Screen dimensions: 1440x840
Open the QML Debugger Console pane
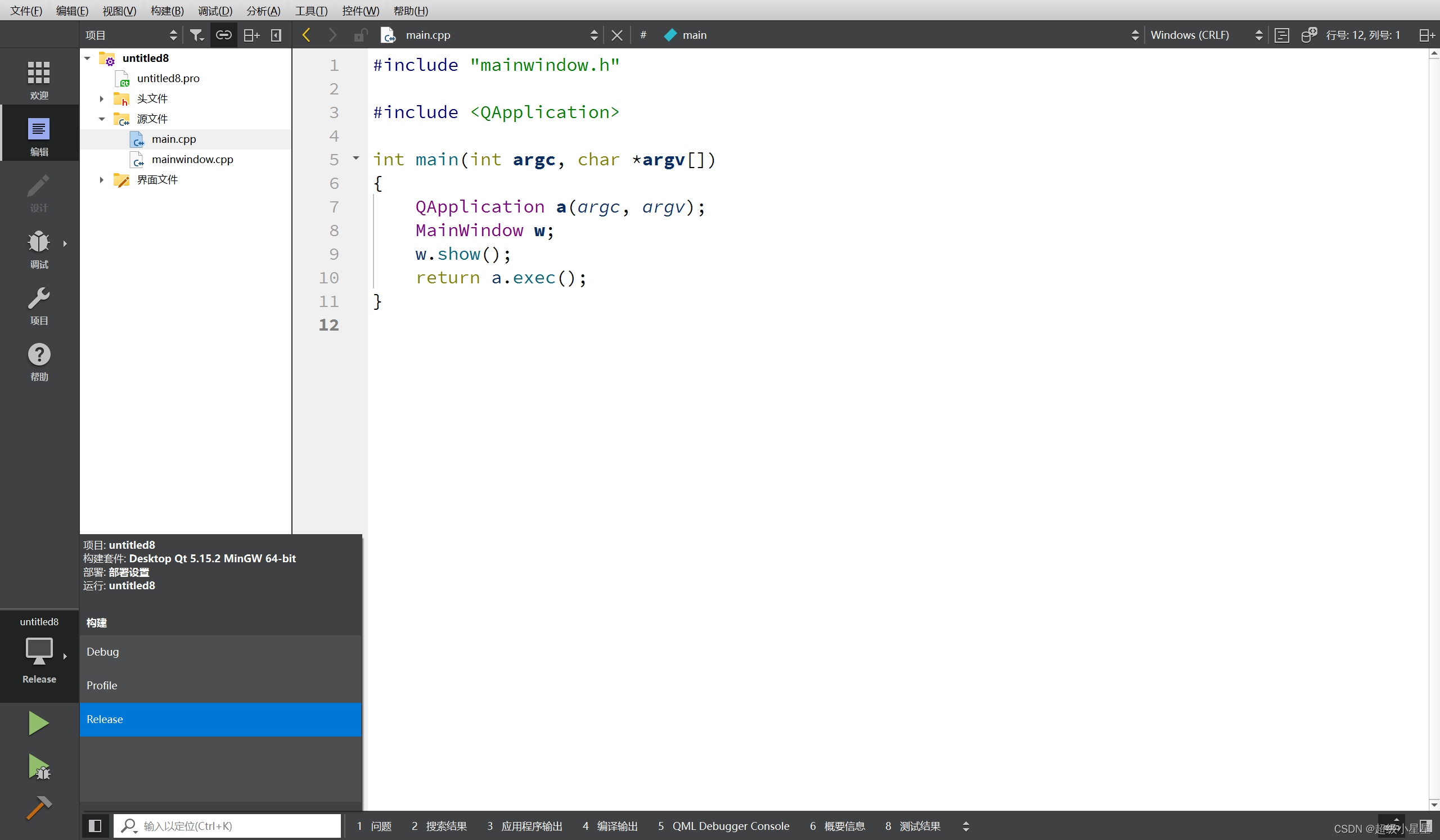click(x=723, y=826)
